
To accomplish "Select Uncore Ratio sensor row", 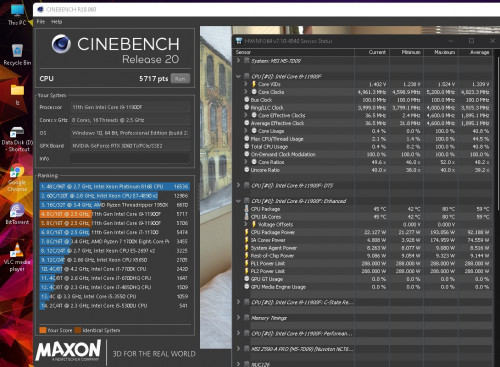I will pyautogui.click(x=363, y=170).
